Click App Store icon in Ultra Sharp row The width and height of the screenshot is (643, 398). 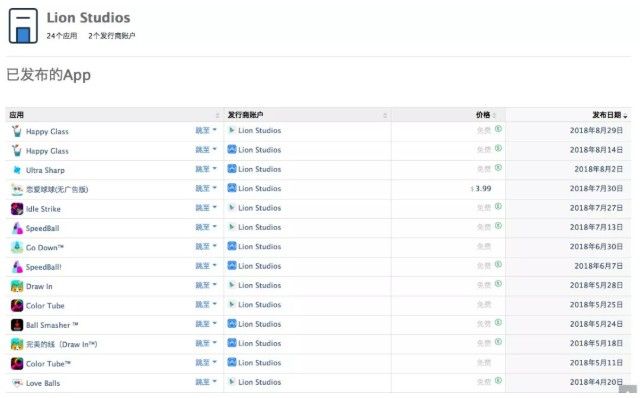tap(232, 168)
